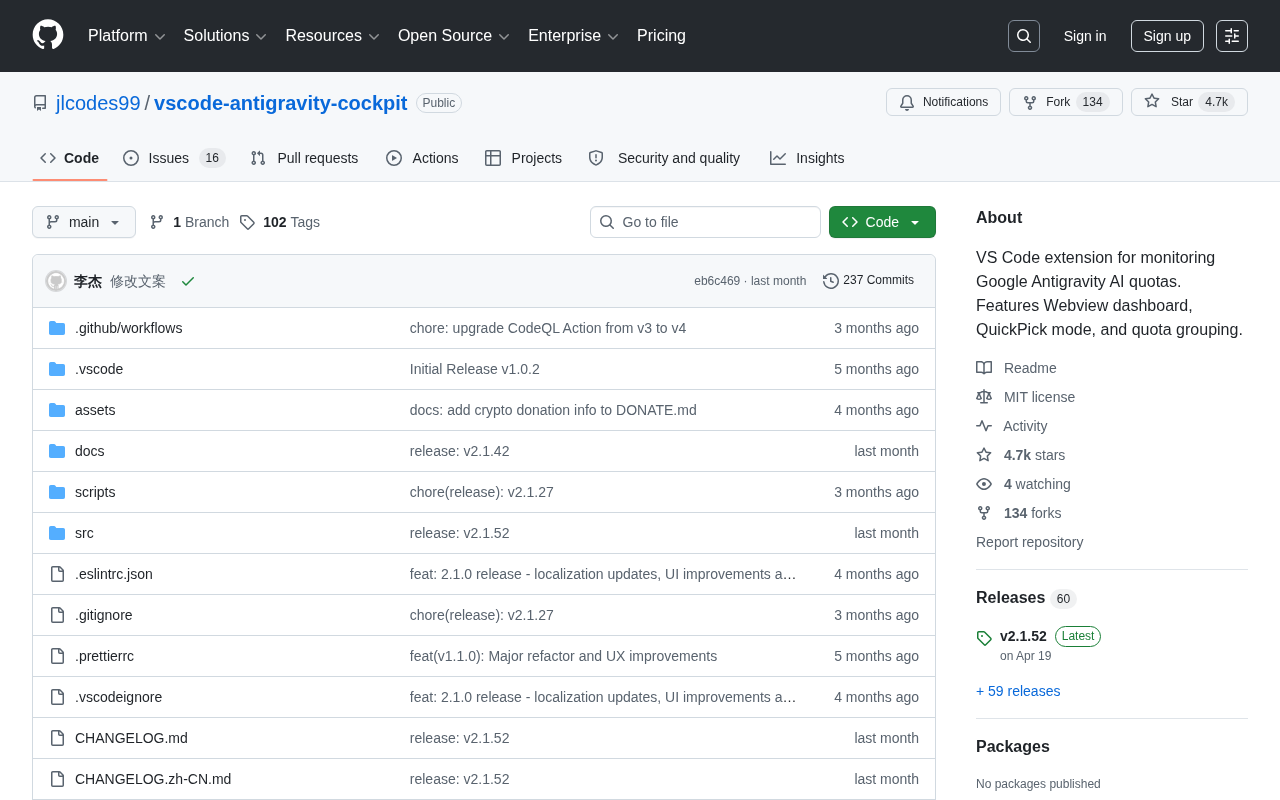Switch to the Pull requests tab
1280x800 pixels.
(304, 158)
